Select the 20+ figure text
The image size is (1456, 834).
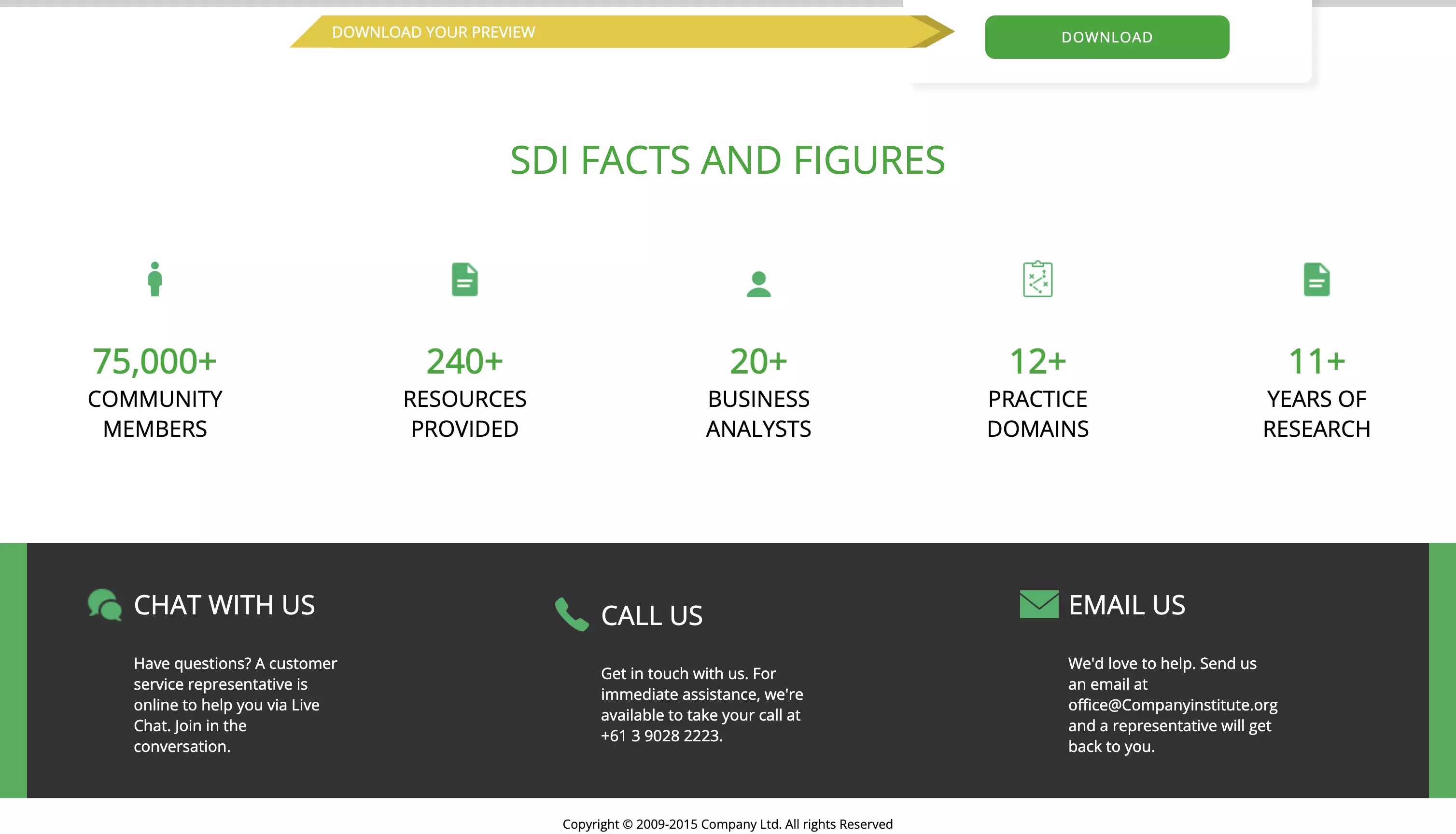[758, 361]
